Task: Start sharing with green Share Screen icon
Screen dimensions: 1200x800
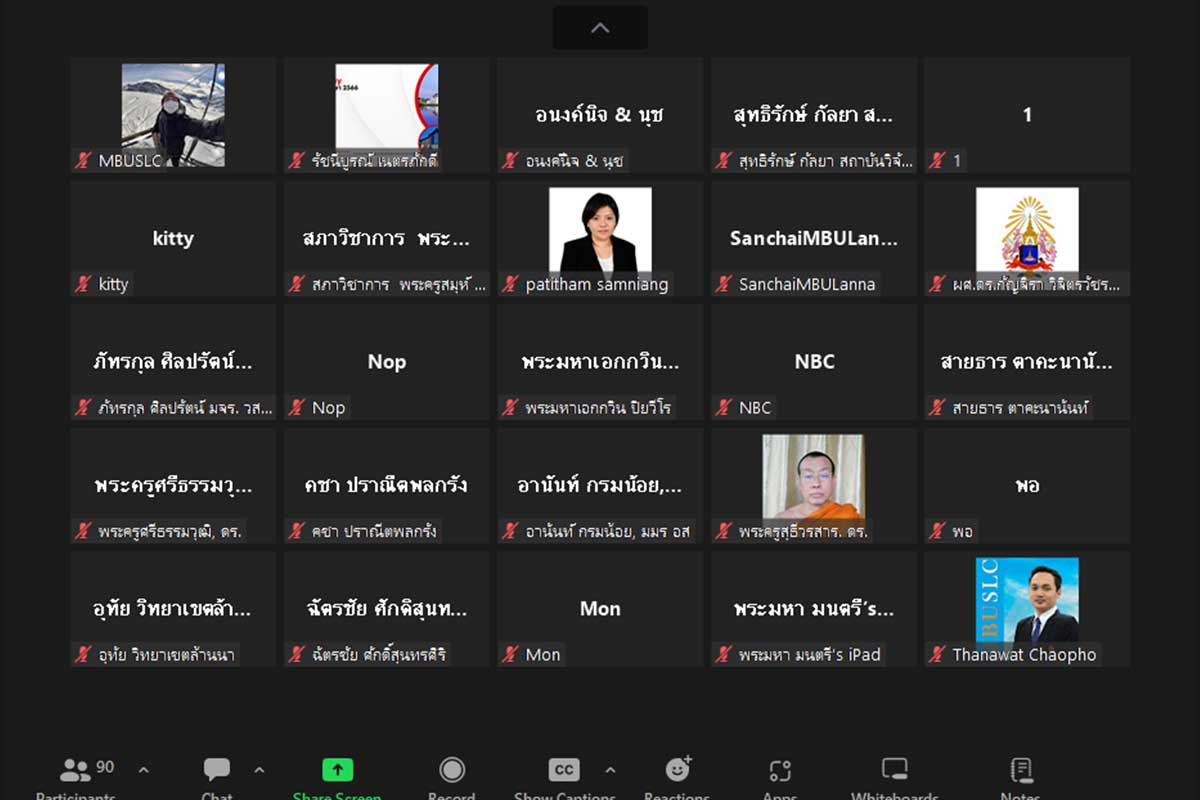Action: [337, 771]
